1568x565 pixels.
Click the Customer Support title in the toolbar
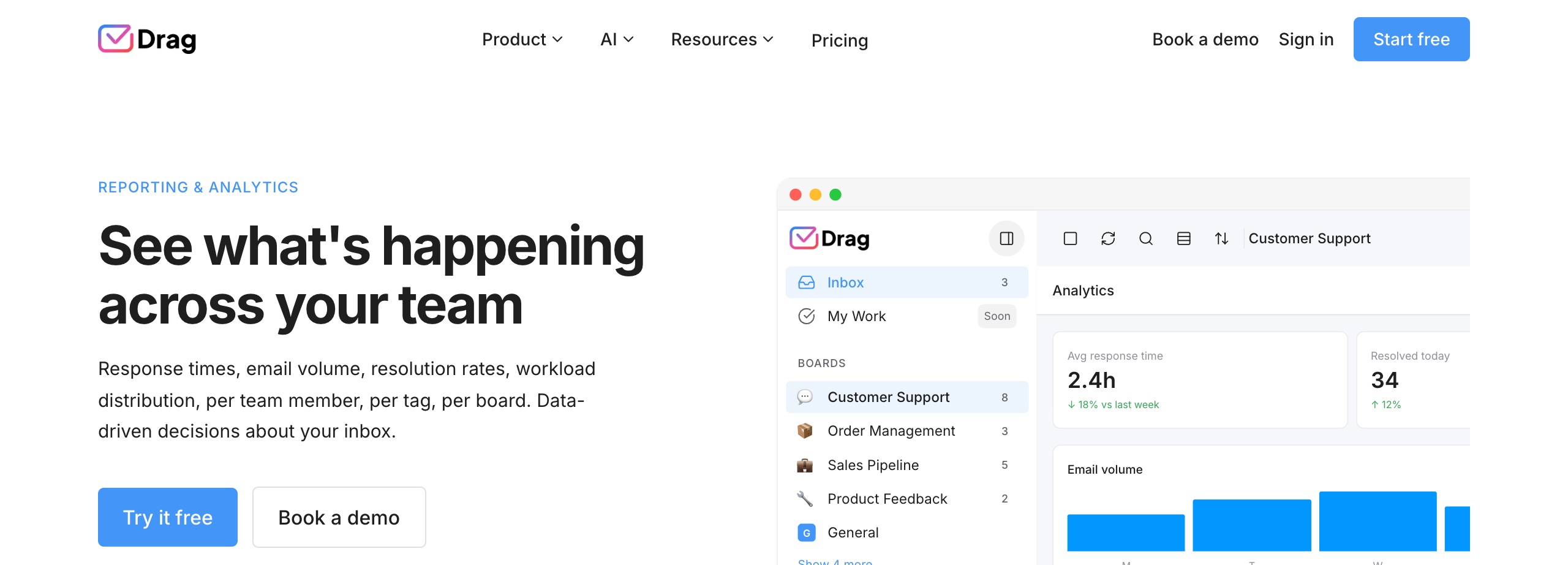[1310, 238]
